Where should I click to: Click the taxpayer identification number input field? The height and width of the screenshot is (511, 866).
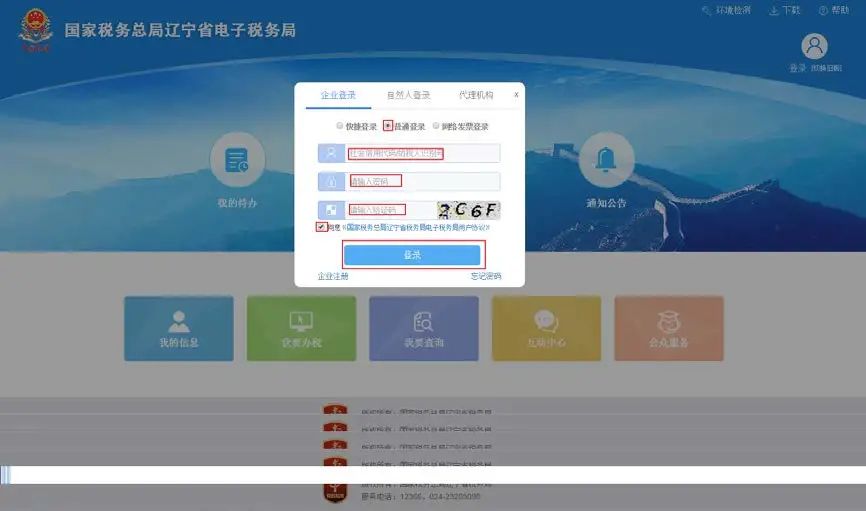(423, 153)
